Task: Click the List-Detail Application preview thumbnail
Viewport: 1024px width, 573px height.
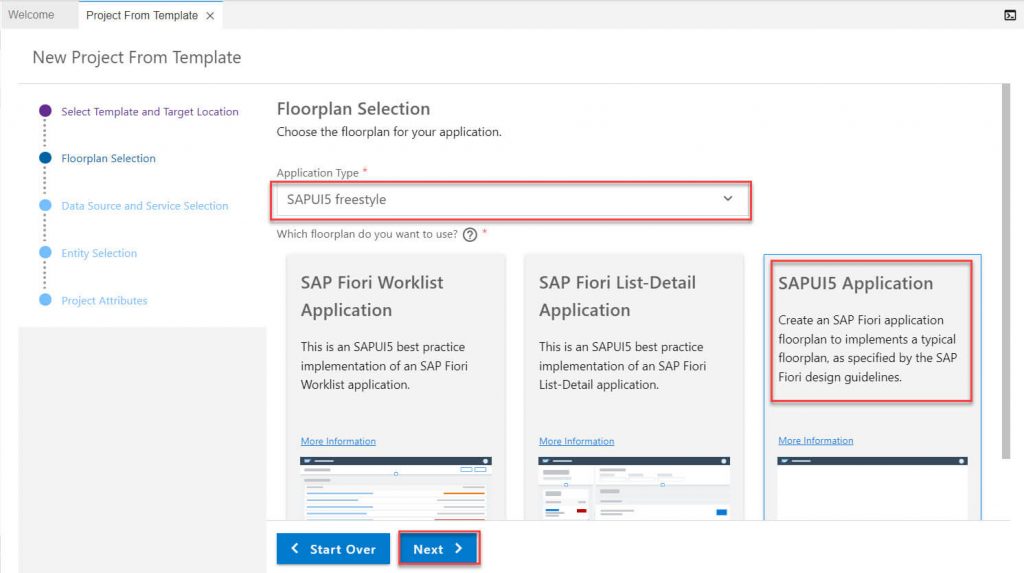Action: point(633,488)
